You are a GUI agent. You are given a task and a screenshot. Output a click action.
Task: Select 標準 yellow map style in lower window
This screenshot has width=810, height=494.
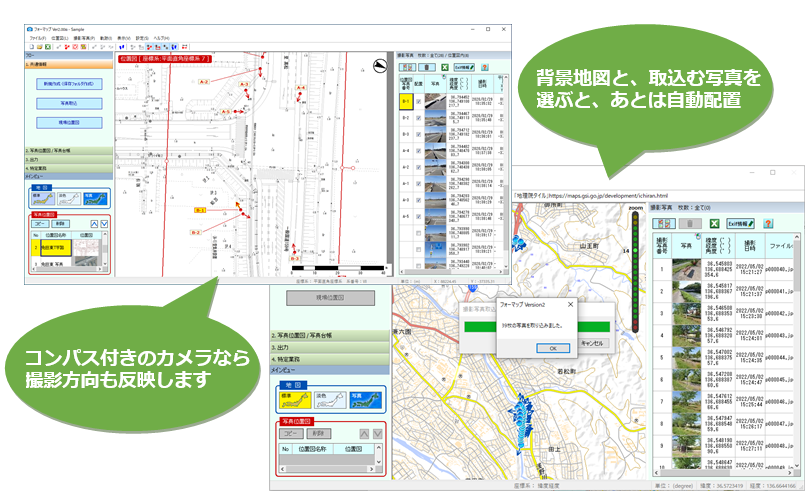click(x=295, y=401)
